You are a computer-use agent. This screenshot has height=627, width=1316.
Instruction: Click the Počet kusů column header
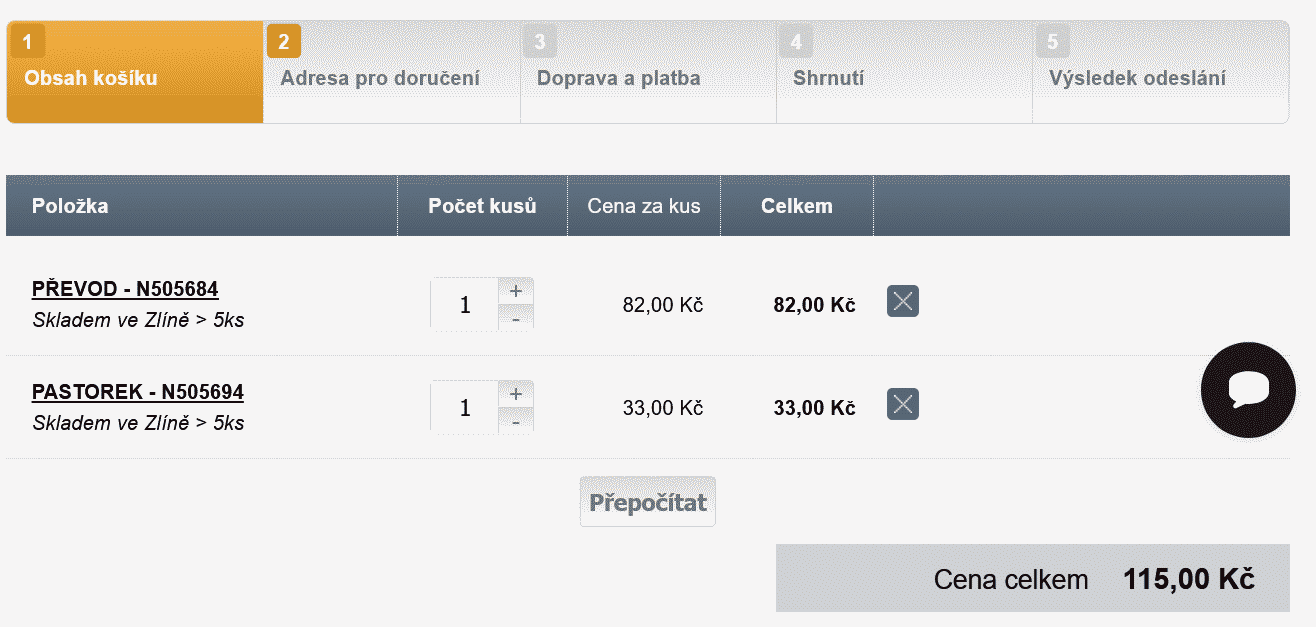(x=482, y=206)
